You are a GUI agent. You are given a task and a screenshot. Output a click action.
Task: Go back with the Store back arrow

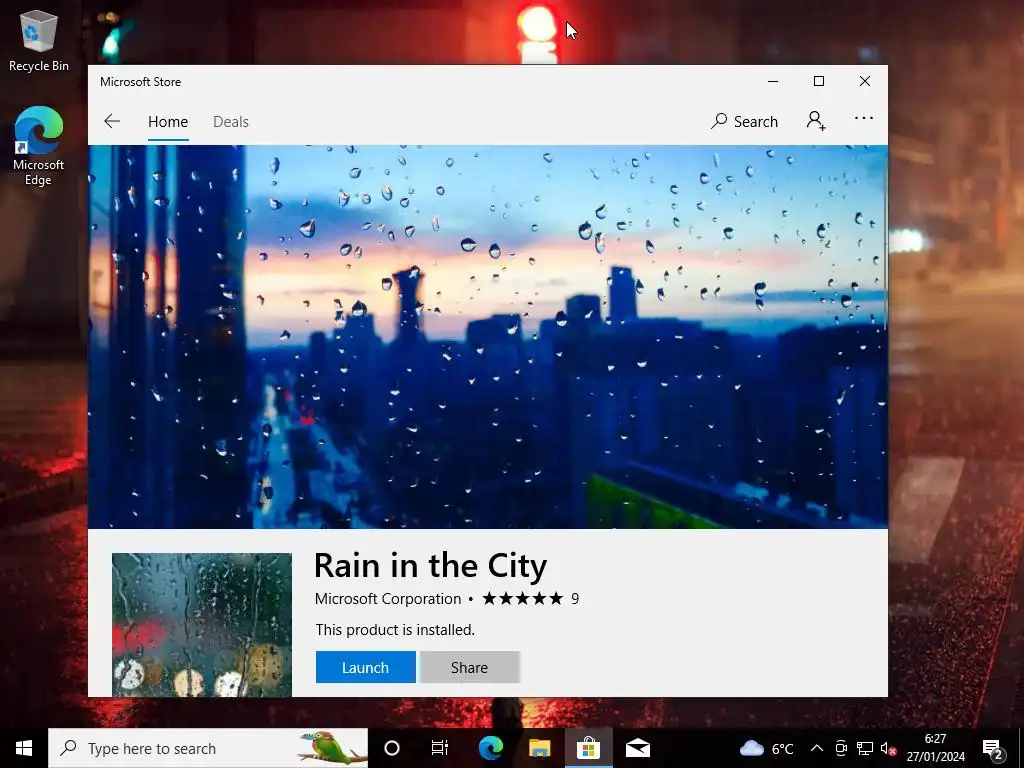112,121
